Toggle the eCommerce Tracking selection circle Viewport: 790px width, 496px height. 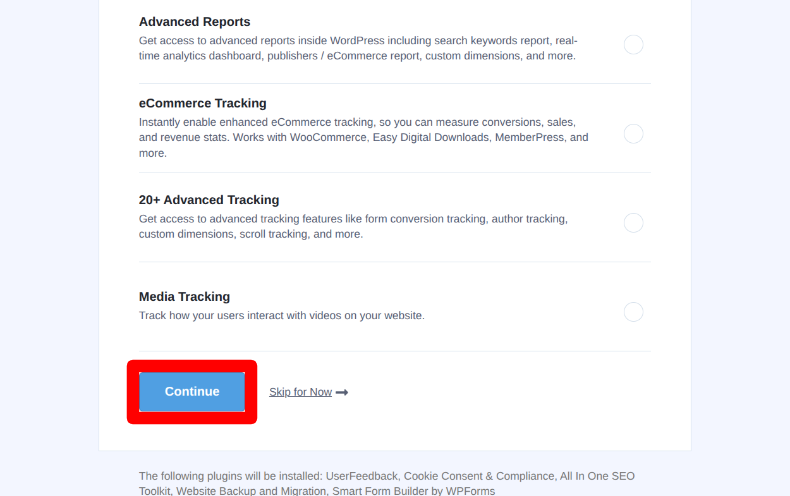[633, 134]
